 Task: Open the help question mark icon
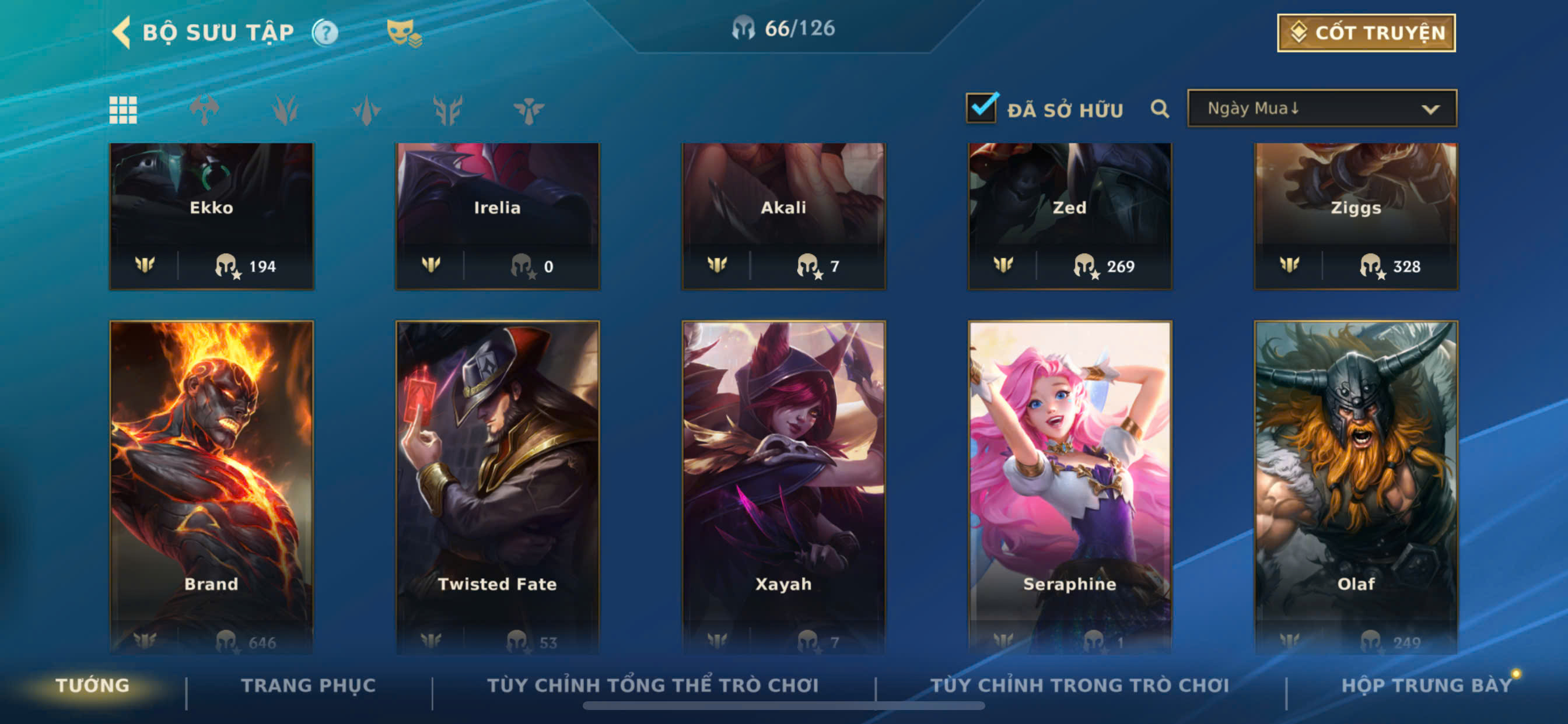tap(325, 32)
